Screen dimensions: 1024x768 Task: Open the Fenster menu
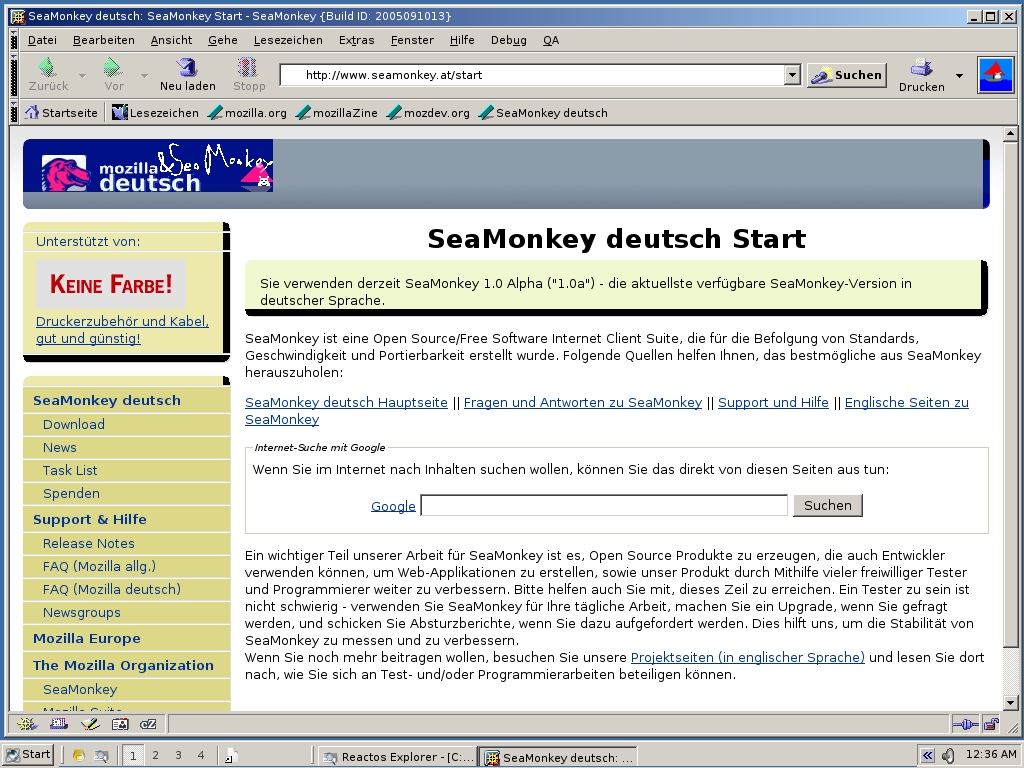pos(412,40)
